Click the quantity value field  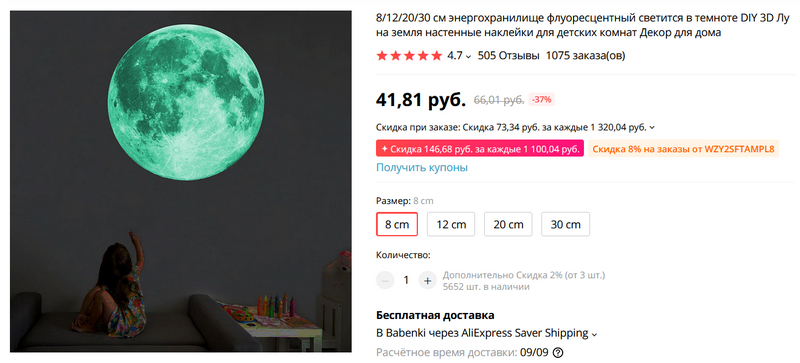(407, 280)
